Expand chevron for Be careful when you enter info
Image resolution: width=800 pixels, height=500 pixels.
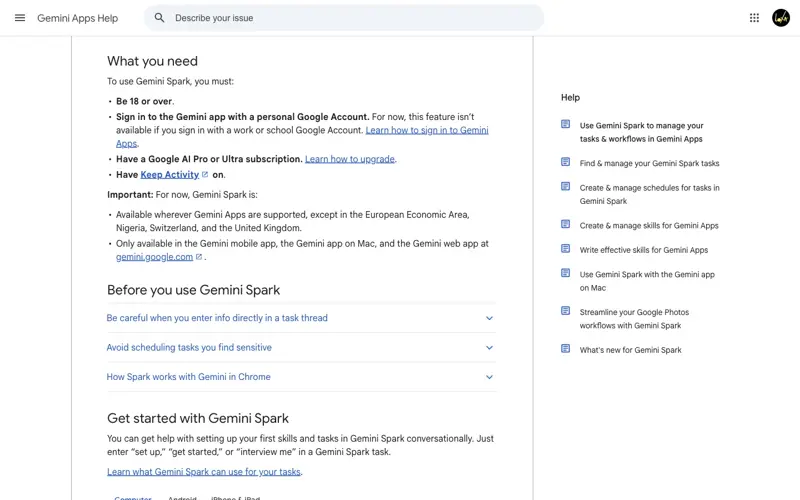pyautogui.click(x=489, y=318)
